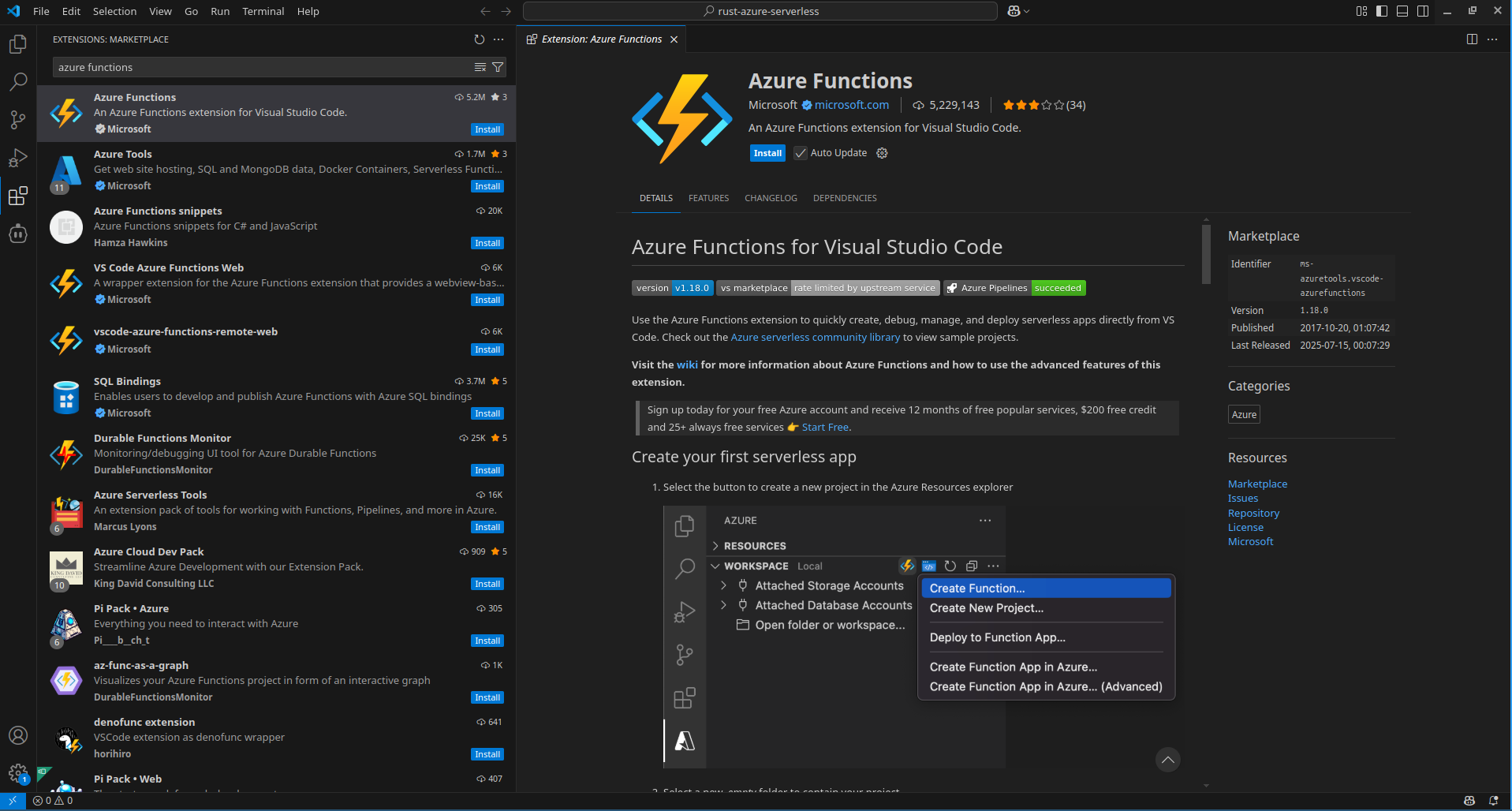Open the Selection menu
Viewport: 1512px width, 811px height.
click(114, 11)
